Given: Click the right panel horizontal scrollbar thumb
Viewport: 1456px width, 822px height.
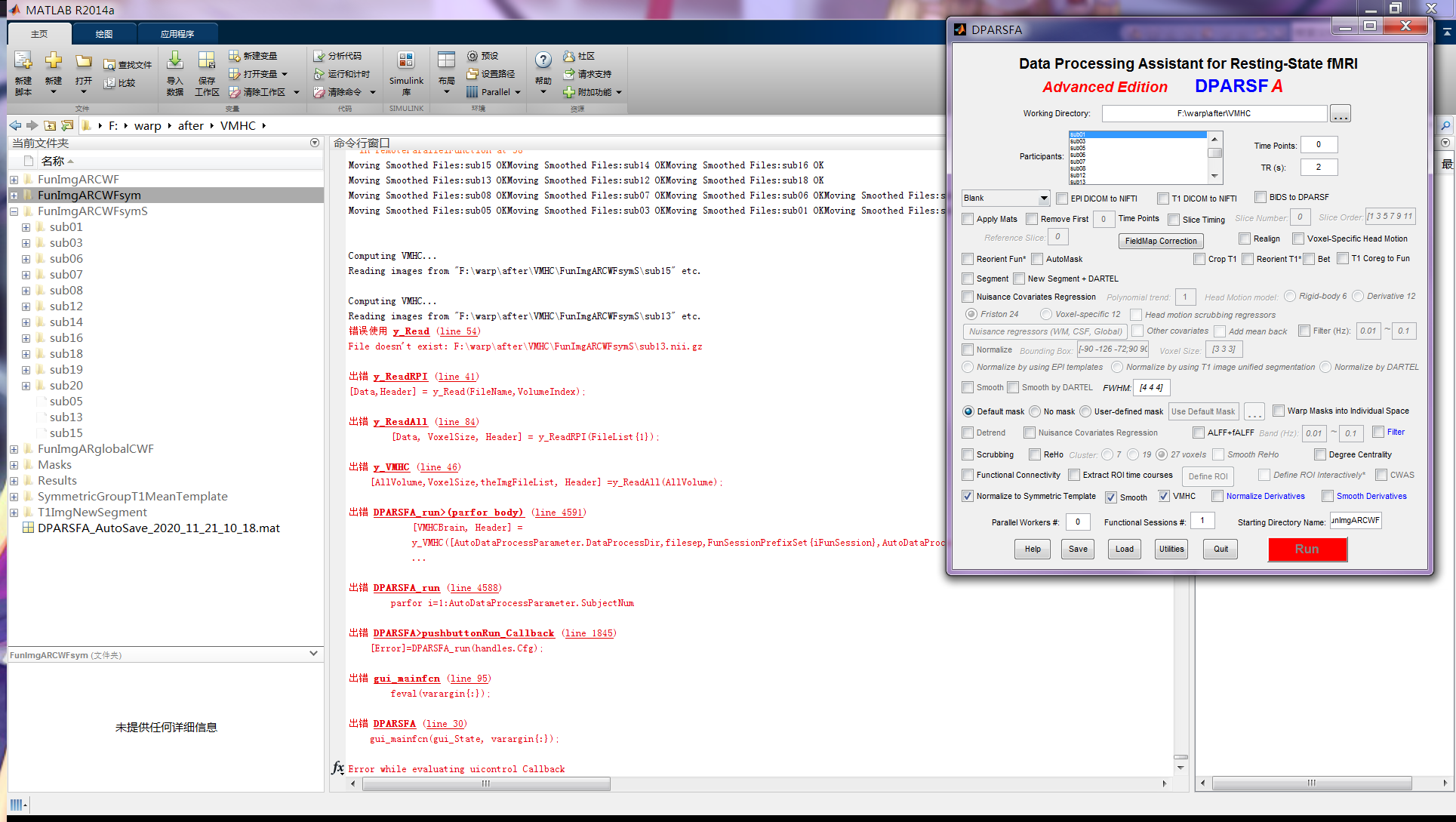Looking at the screenshot, I should [1312, 784].
